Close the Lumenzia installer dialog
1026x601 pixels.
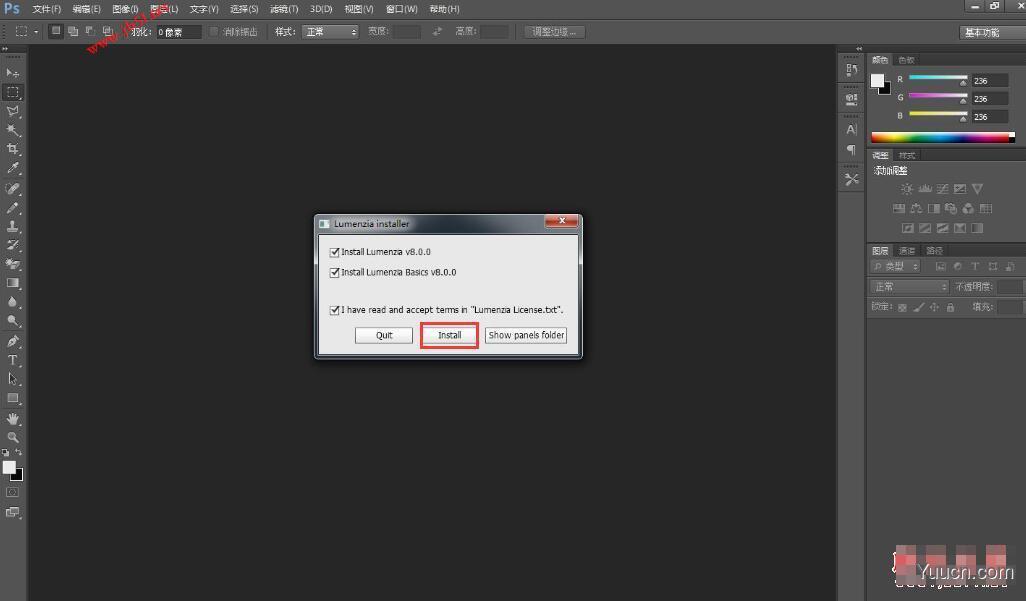pos(561,221)
